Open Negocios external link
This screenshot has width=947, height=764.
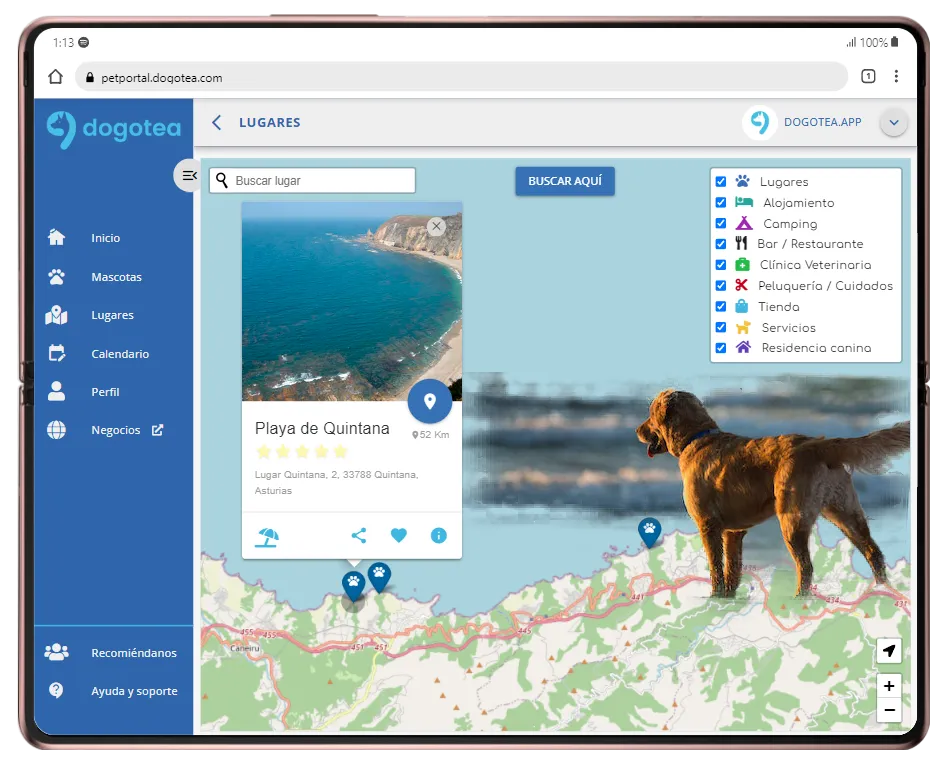coord(125,430)
